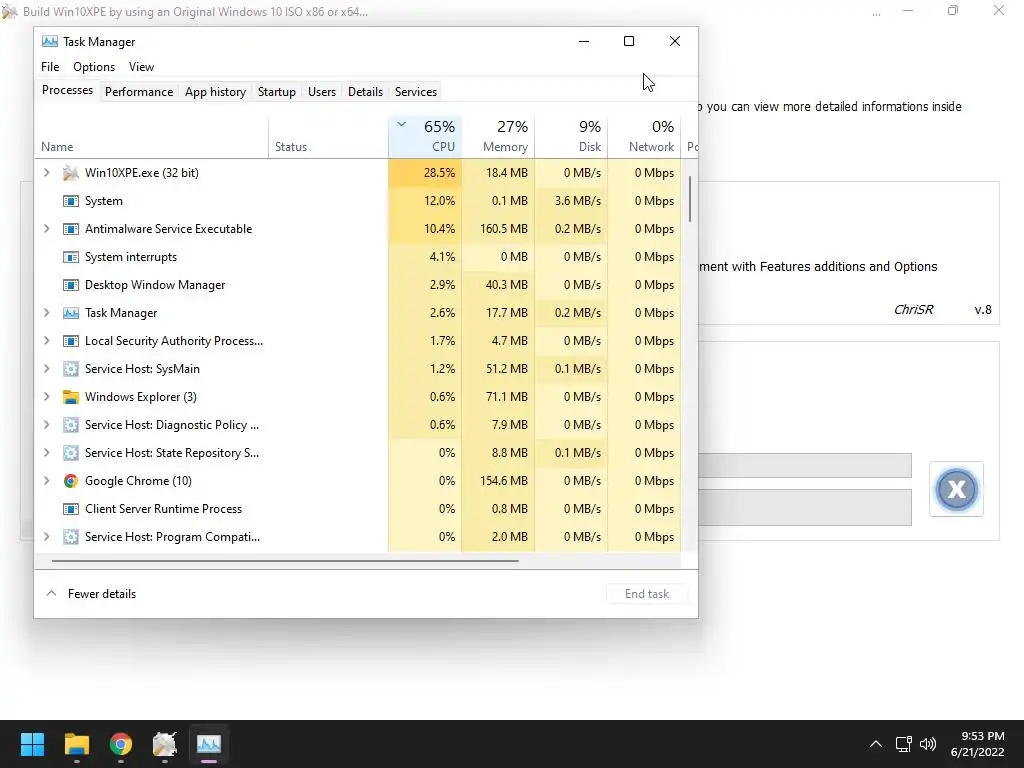Open Google Chrome from the taskbar
The height and width of the screenshot is (768, 1024).
coord(121,744)
